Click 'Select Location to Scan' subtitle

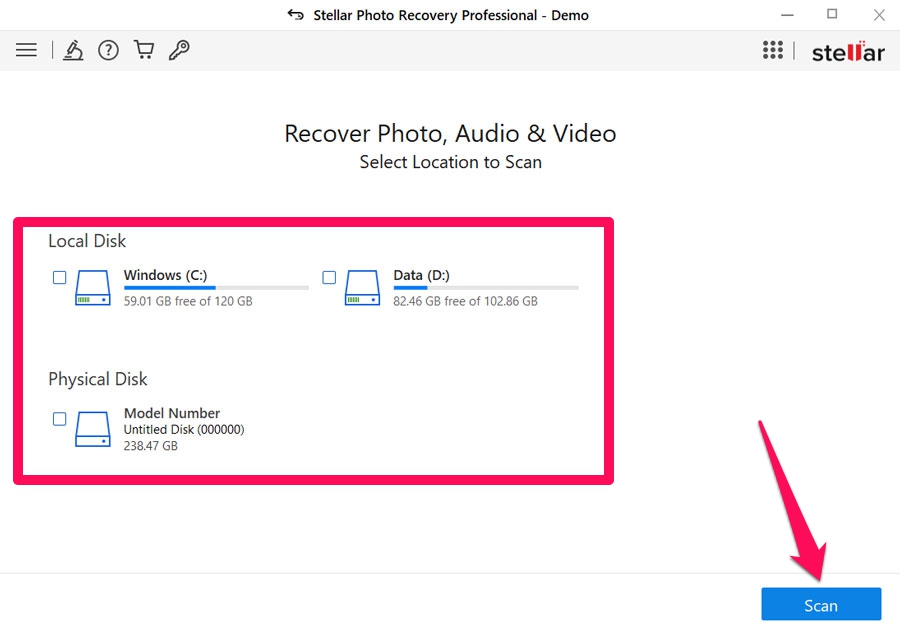(x=451, y=162)
